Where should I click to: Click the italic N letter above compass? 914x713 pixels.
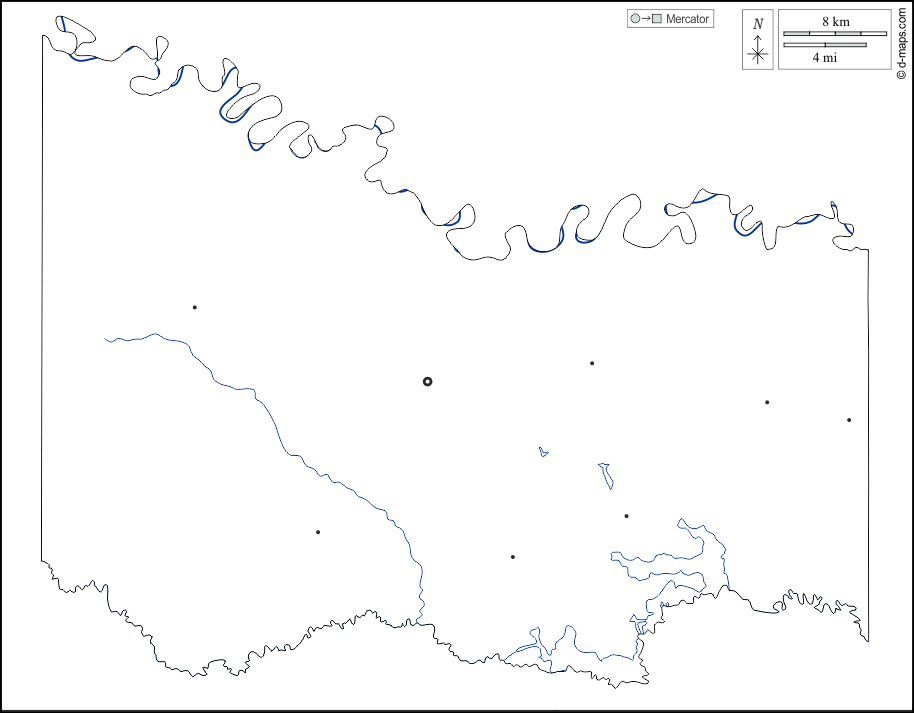(x=758, y=24)
